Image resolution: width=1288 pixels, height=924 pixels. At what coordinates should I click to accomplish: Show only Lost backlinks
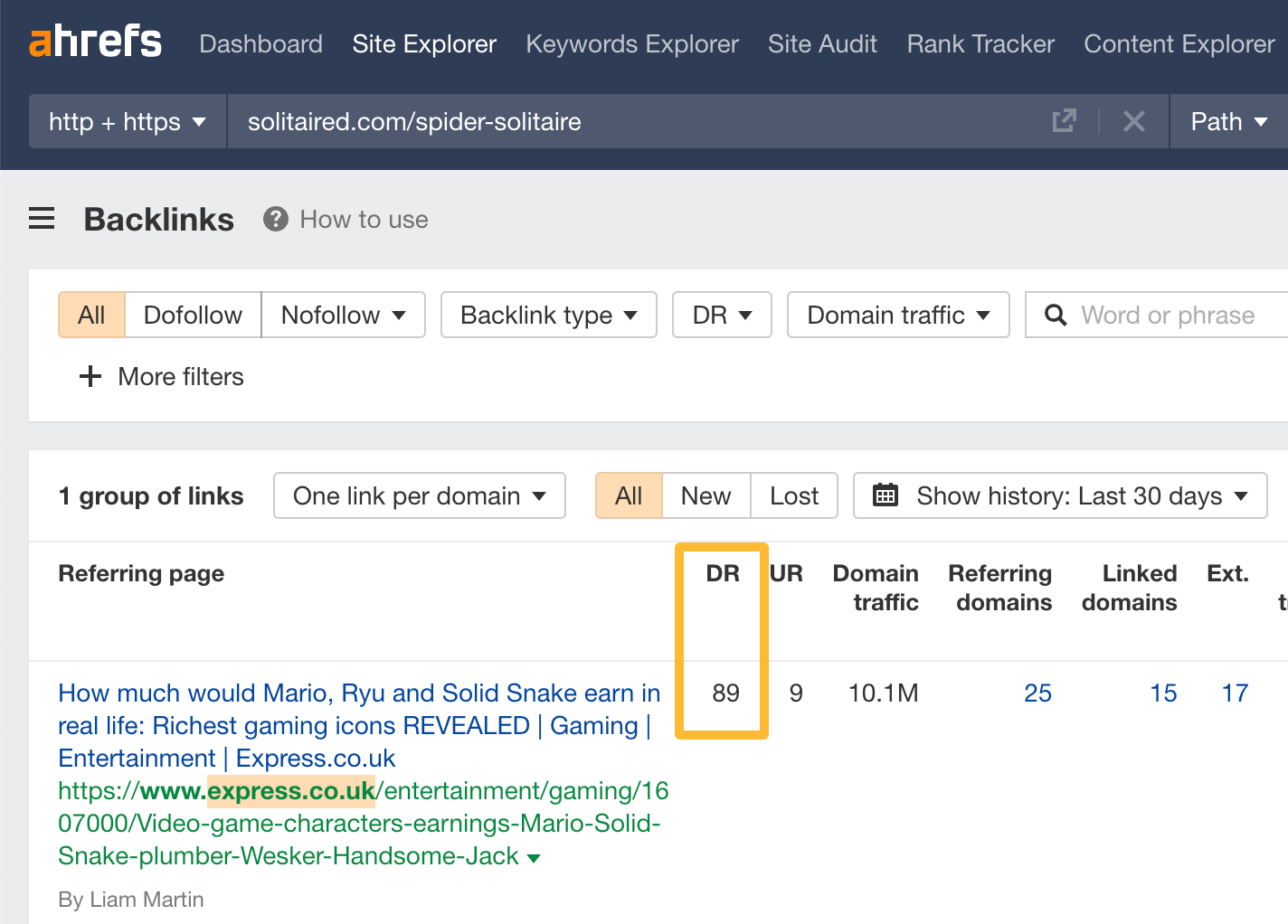[x=793, y=495]
